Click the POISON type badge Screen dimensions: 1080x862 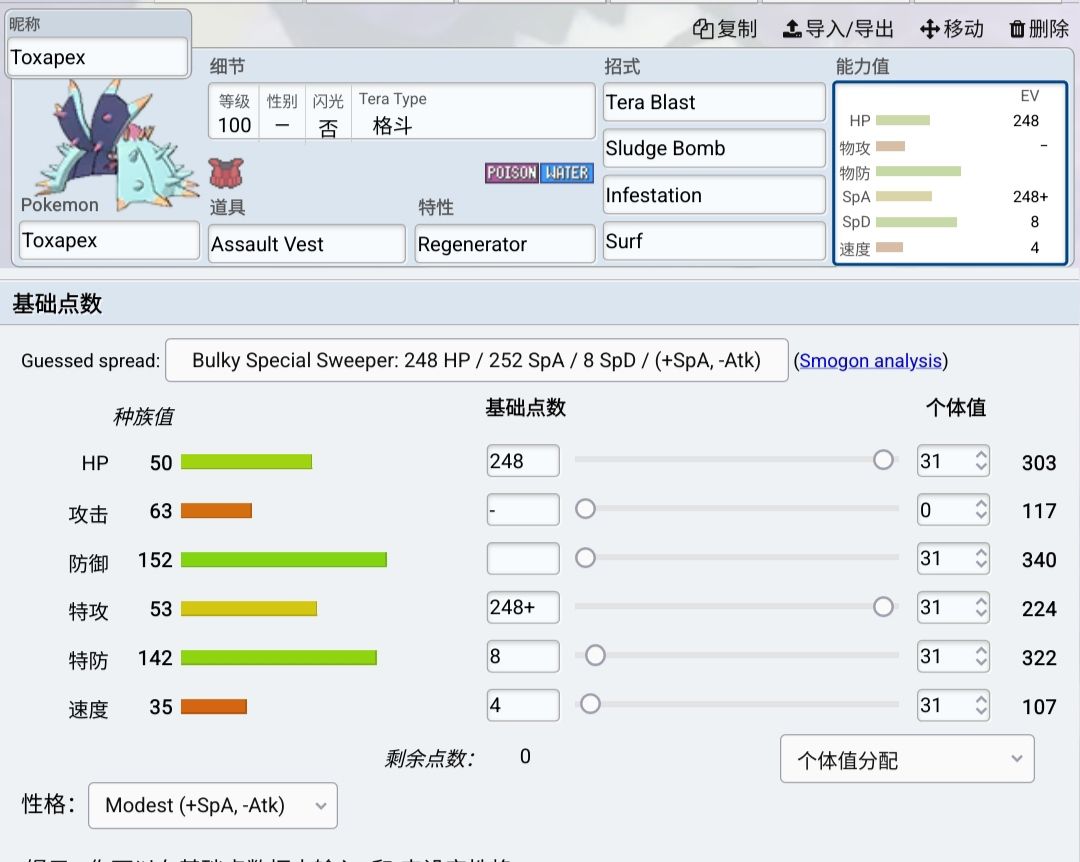click(512, 173)
